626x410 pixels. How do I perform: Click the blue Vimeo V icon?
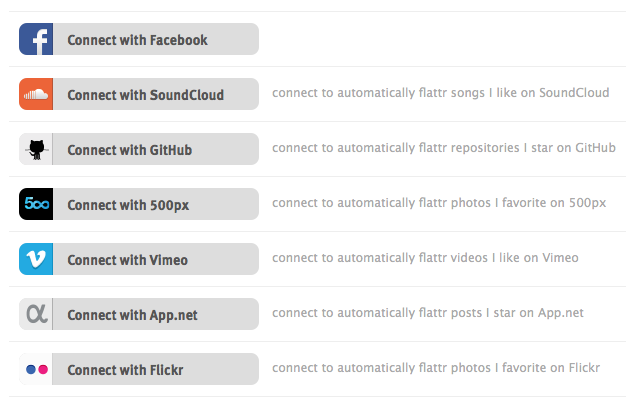point(36,259)
